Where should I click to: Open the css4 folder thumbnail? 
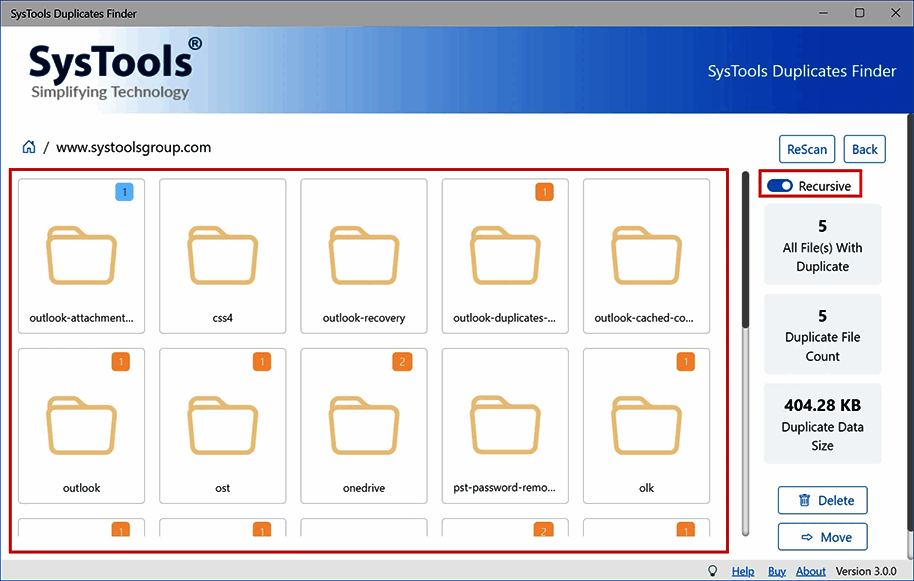[222, 255]
